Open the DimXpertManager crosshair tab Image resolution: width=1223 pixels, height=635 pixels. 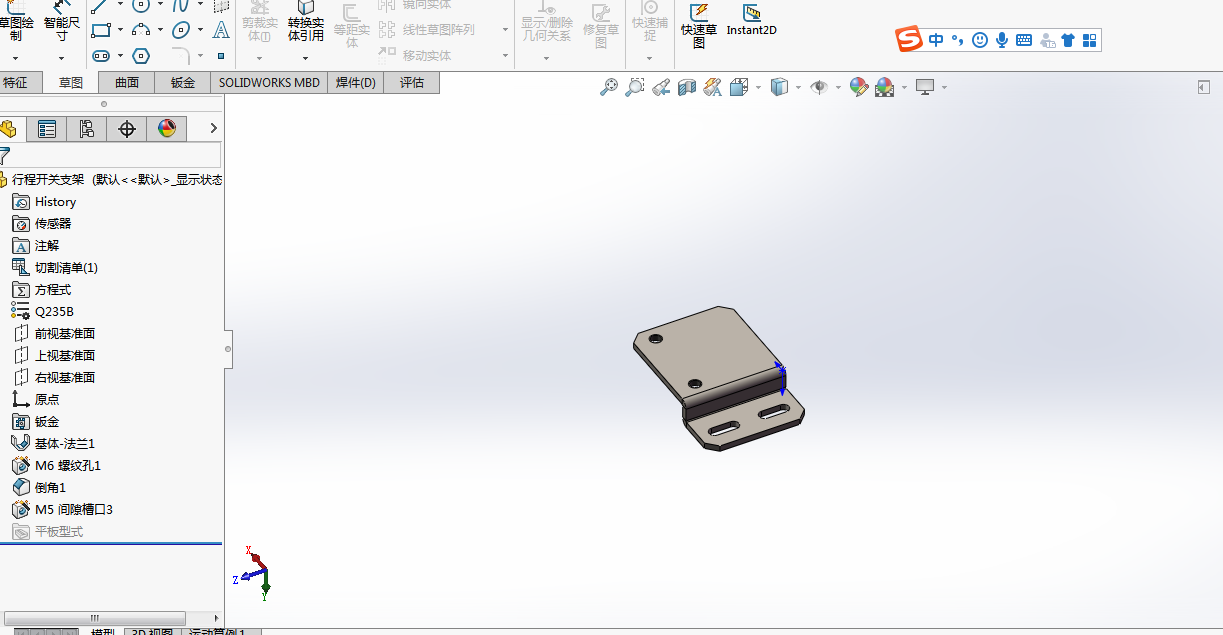pyautogui.click(x=126, y=129)
